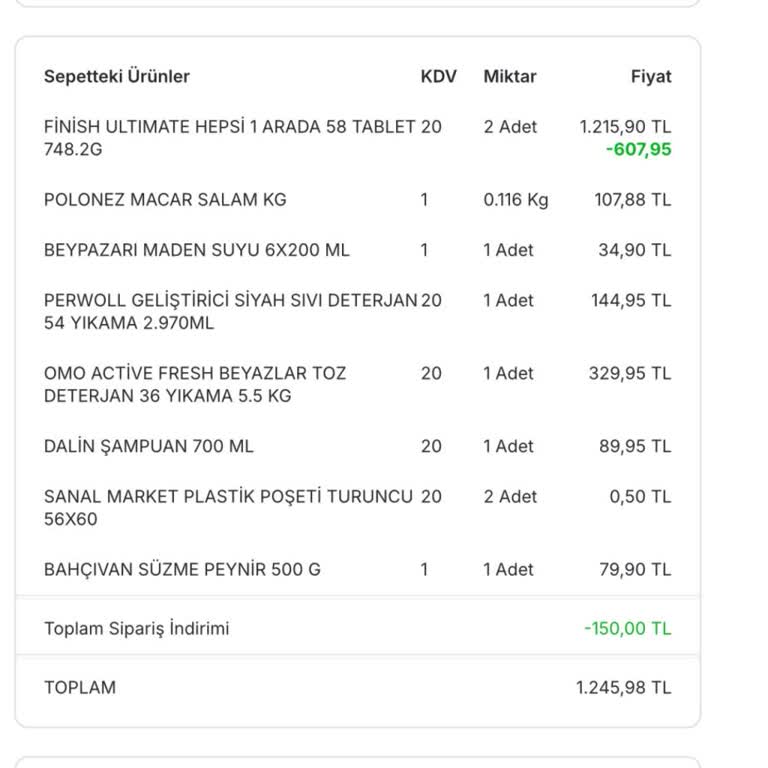Select DALİN ŞAMPUAN 700 ML item
This screenshot has width=768, height=768.
point(148,446)
